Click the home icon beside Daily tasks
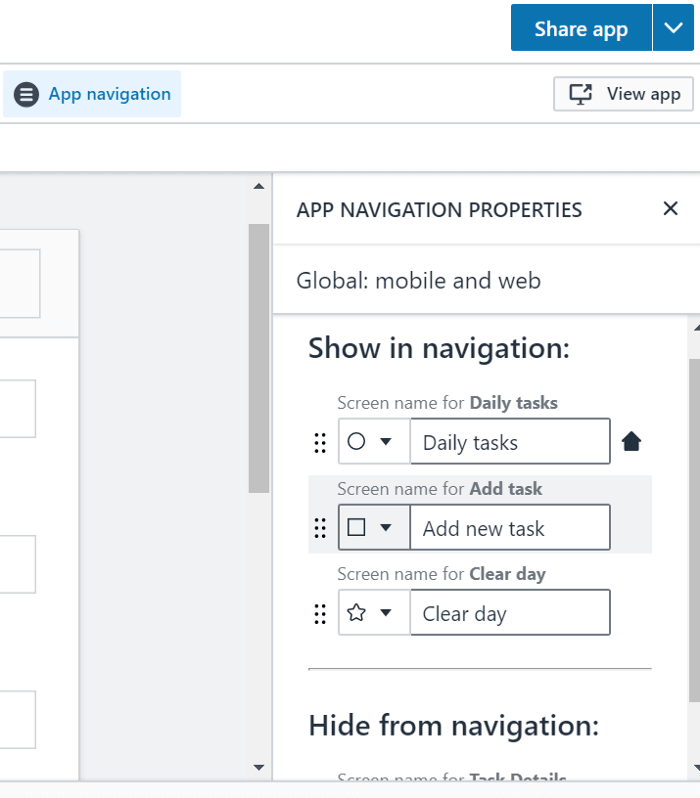The height and width of the screenshot is (798, 700). click(631, 441)
